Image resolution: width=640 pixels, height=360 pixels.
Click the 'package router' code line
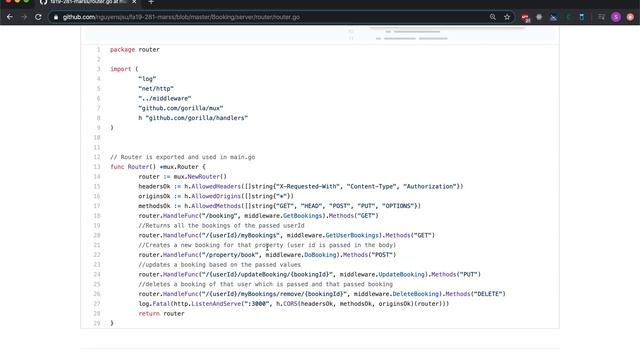135,49
